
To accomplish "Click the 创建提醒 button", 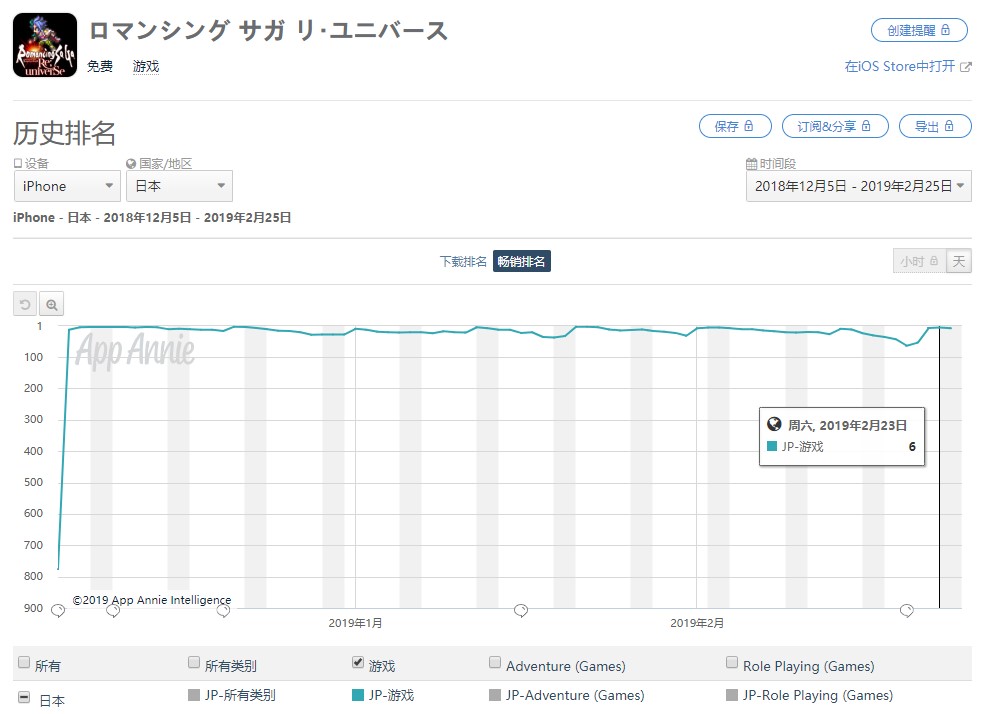I will pyautogui.click(x=919, y=30).
